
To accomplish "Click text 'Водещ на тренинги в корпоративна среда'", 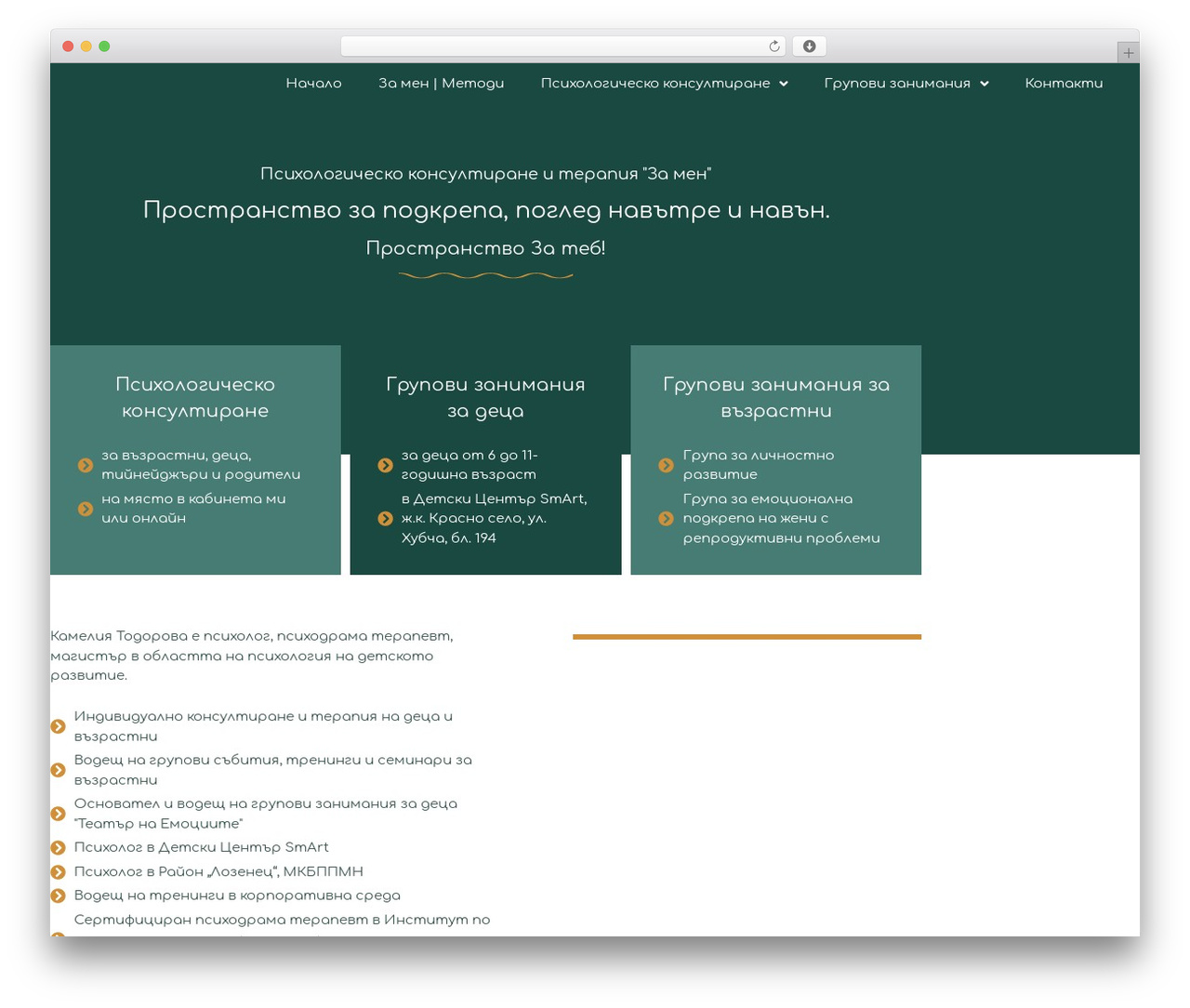I will point(237,895).
